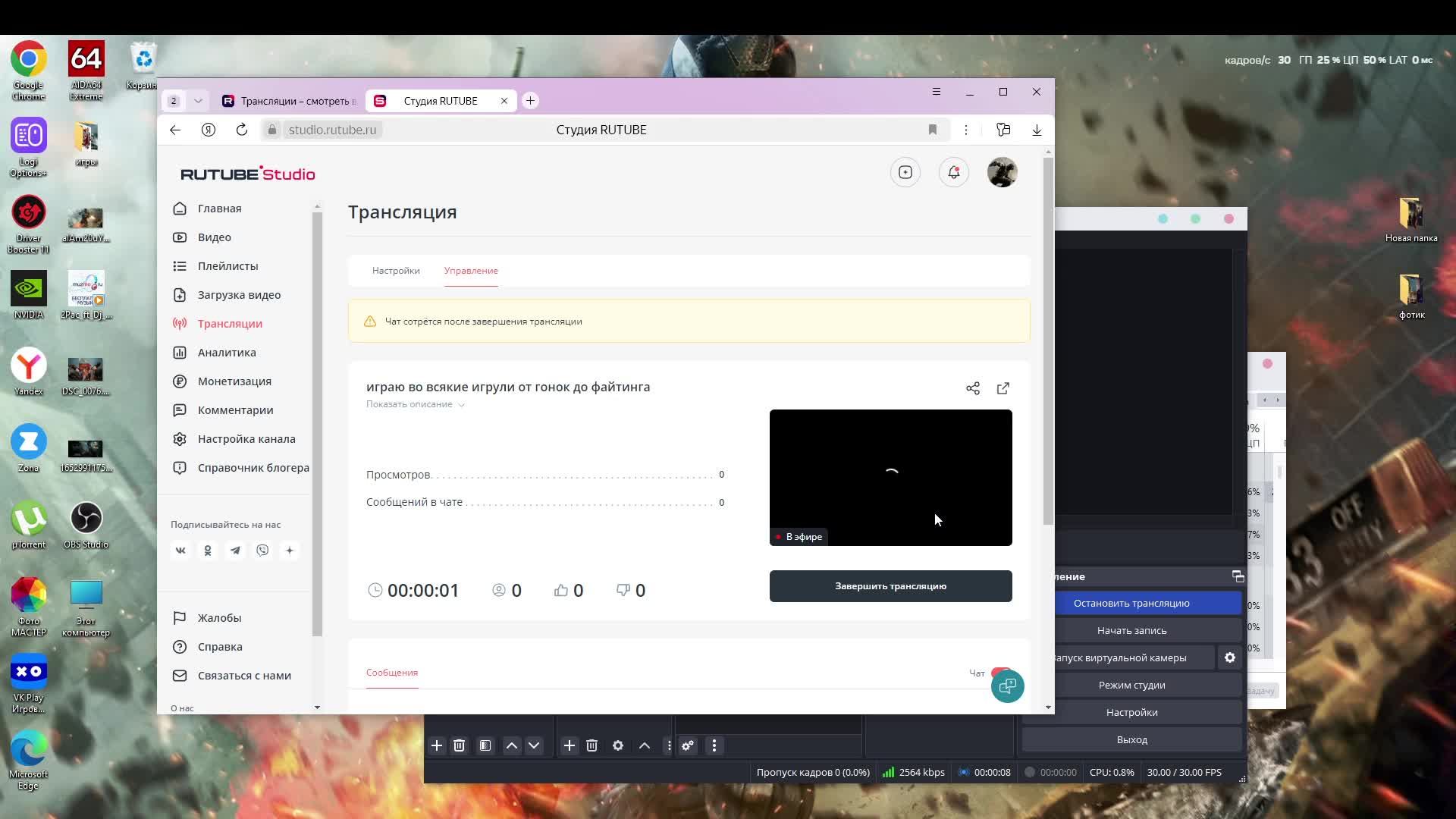
Task: Switch to the Трансляции – смотреть browser tab
Action: [x=289, y=101]
